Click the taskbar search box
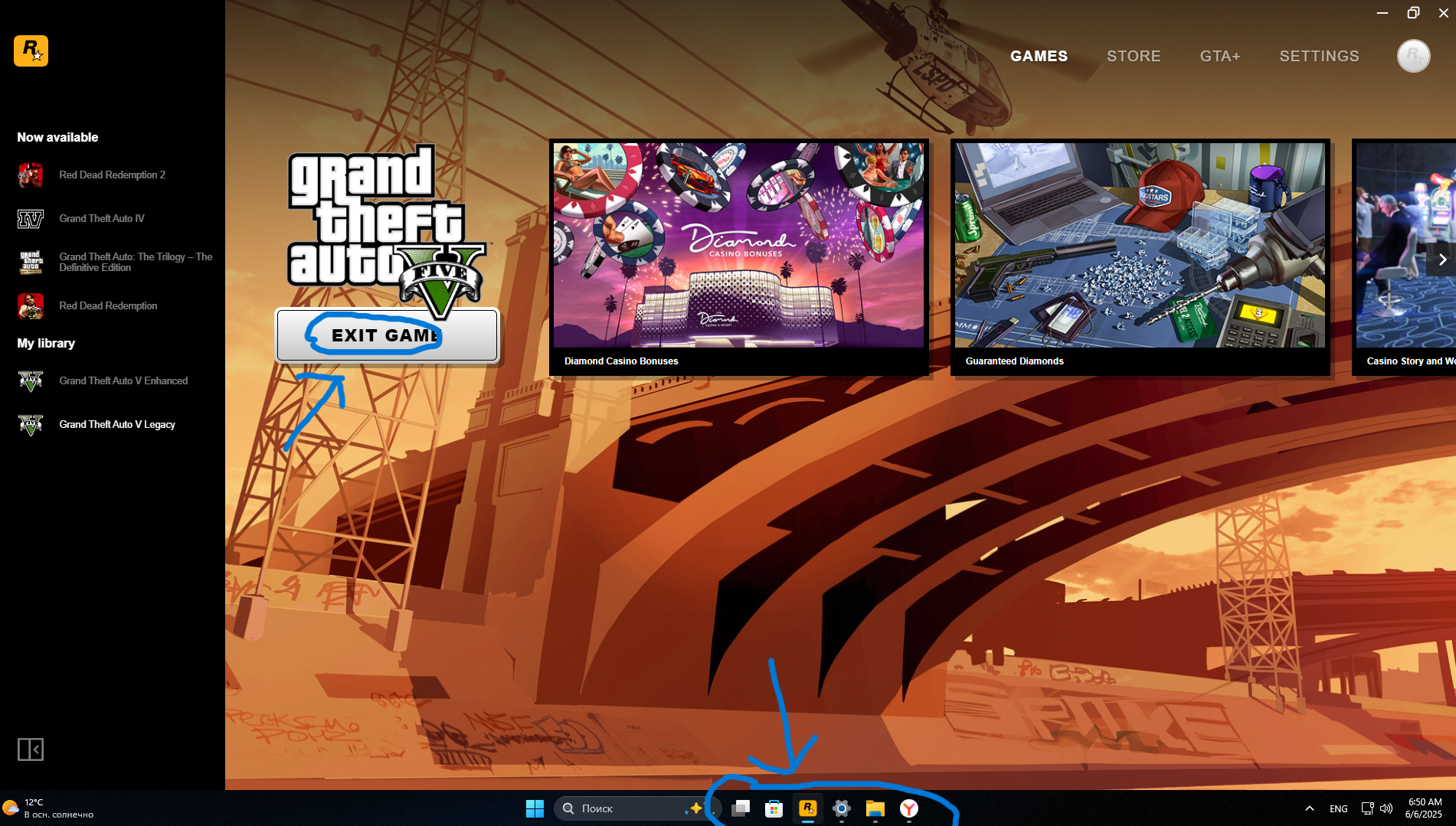This screenshot has width=1456, height=826. (637, 808)
